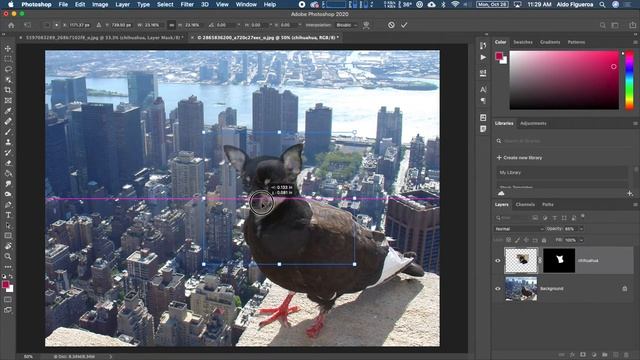Image resolution: width=640 pixels, height=360 pixels.
Task: Select My Library entry
Action: tap(562, 172)
